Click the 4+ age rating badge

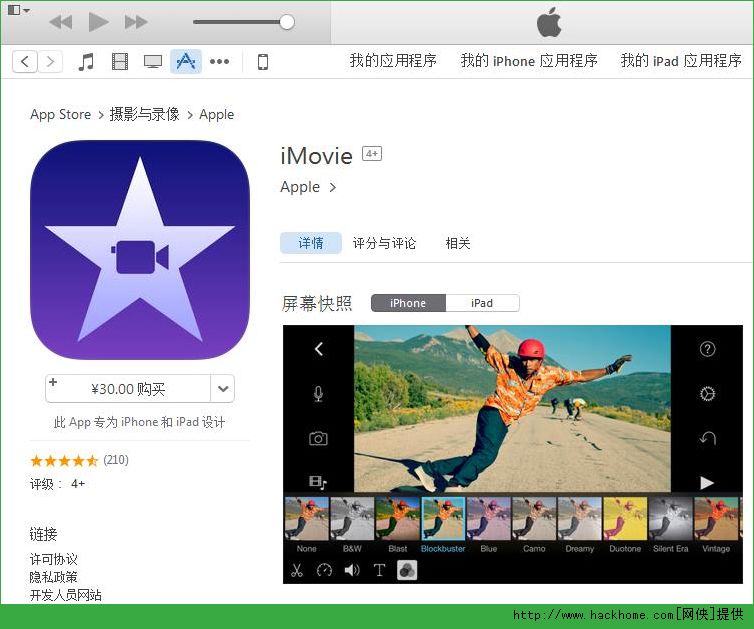372,153
